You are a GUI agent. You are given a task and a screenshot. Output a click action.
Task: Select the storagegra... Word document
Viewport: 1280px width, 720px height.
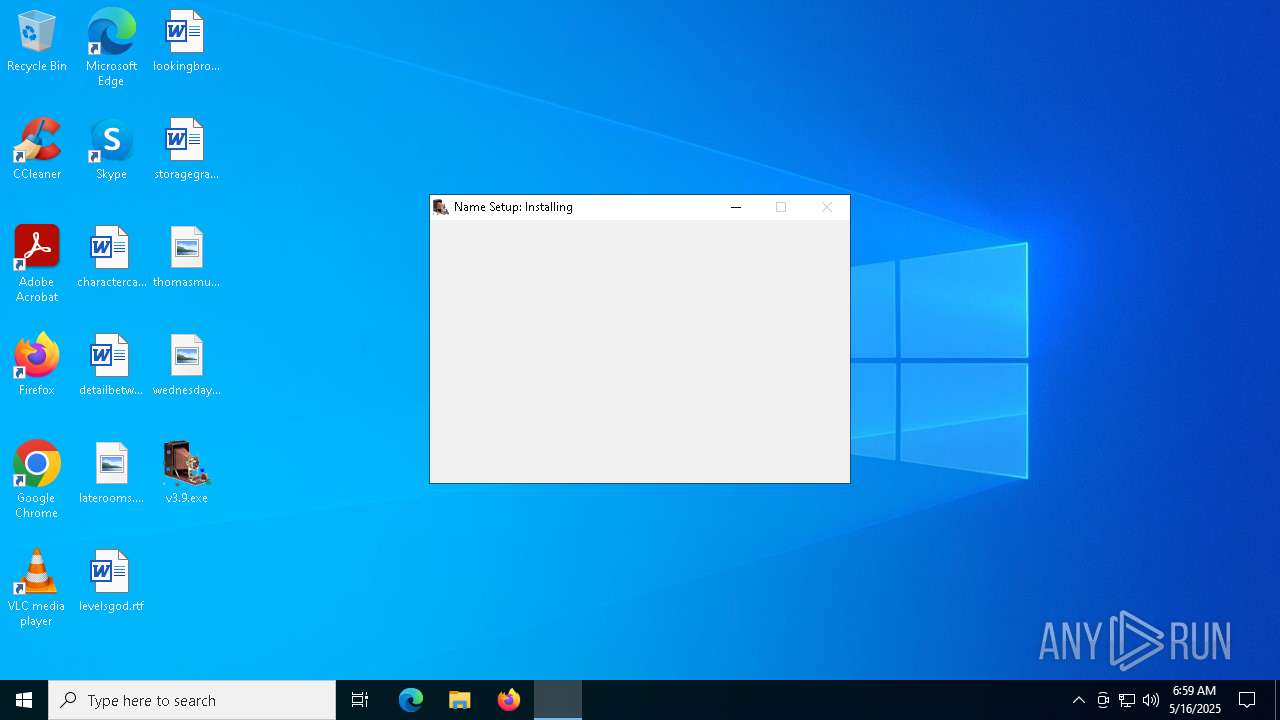point(186,150)
